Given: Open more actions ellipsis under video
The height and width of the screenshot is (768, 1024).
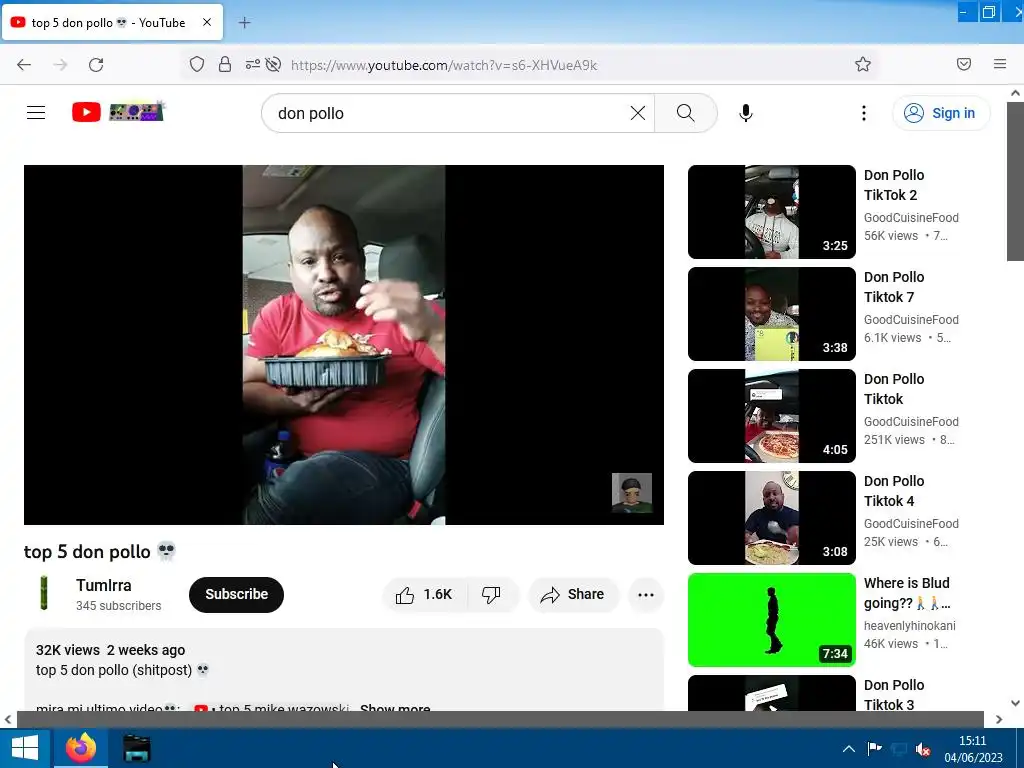Looking at the screenshot, I should [x=646, y=594].
